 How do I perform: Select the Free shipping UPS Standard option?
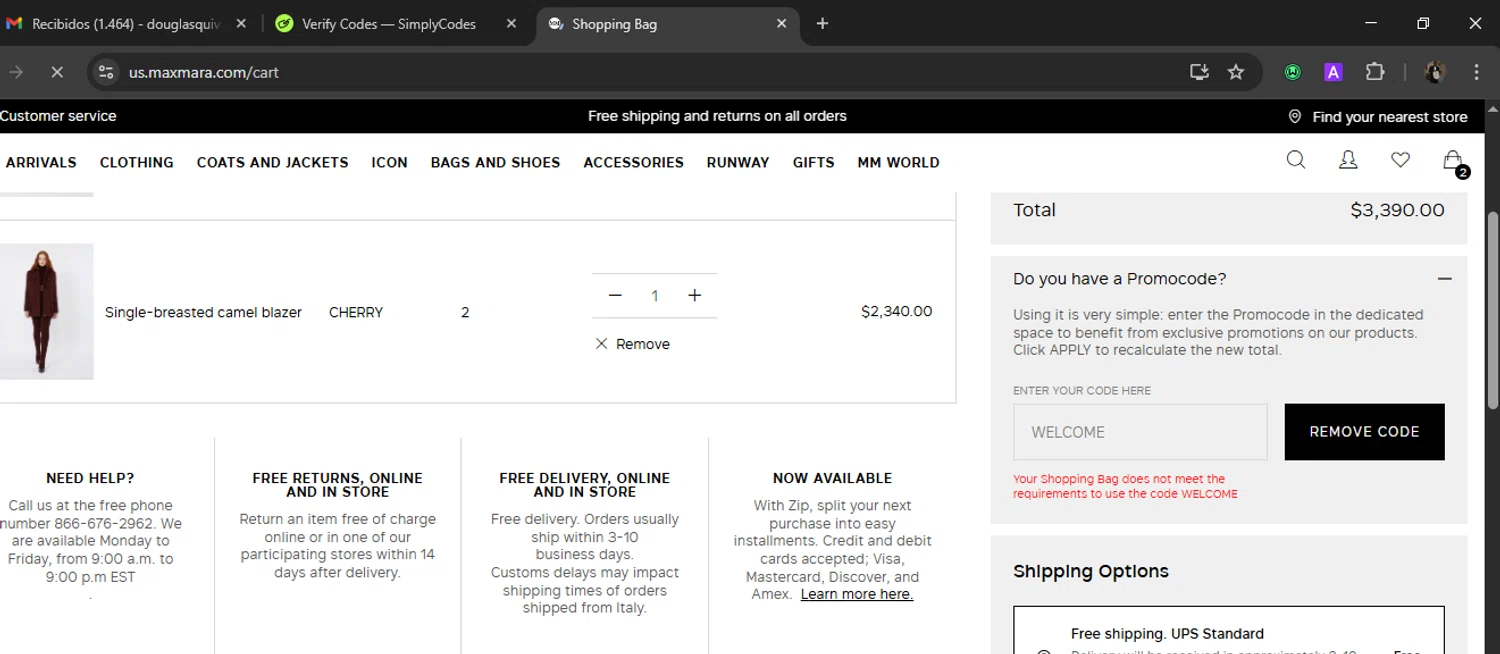(1228, 631)
